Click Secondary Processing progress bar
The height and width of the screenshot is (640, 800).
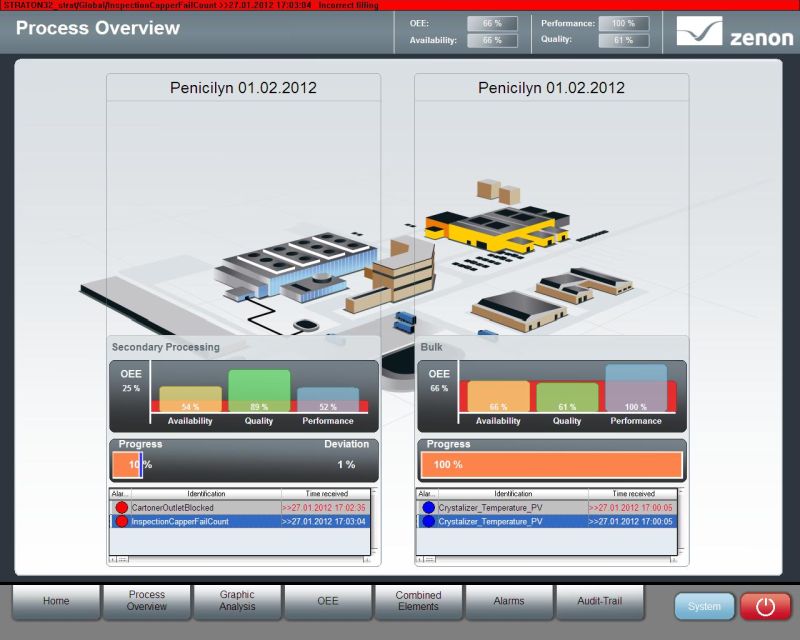(130, 465)
